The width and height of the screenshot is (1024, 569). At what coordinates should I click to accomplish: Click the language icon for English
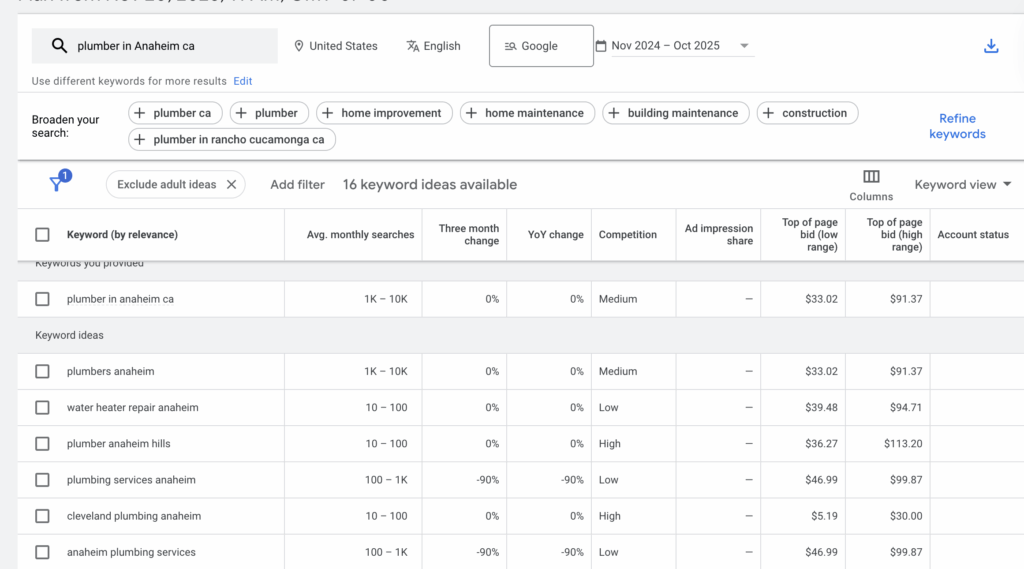[413, 46]
